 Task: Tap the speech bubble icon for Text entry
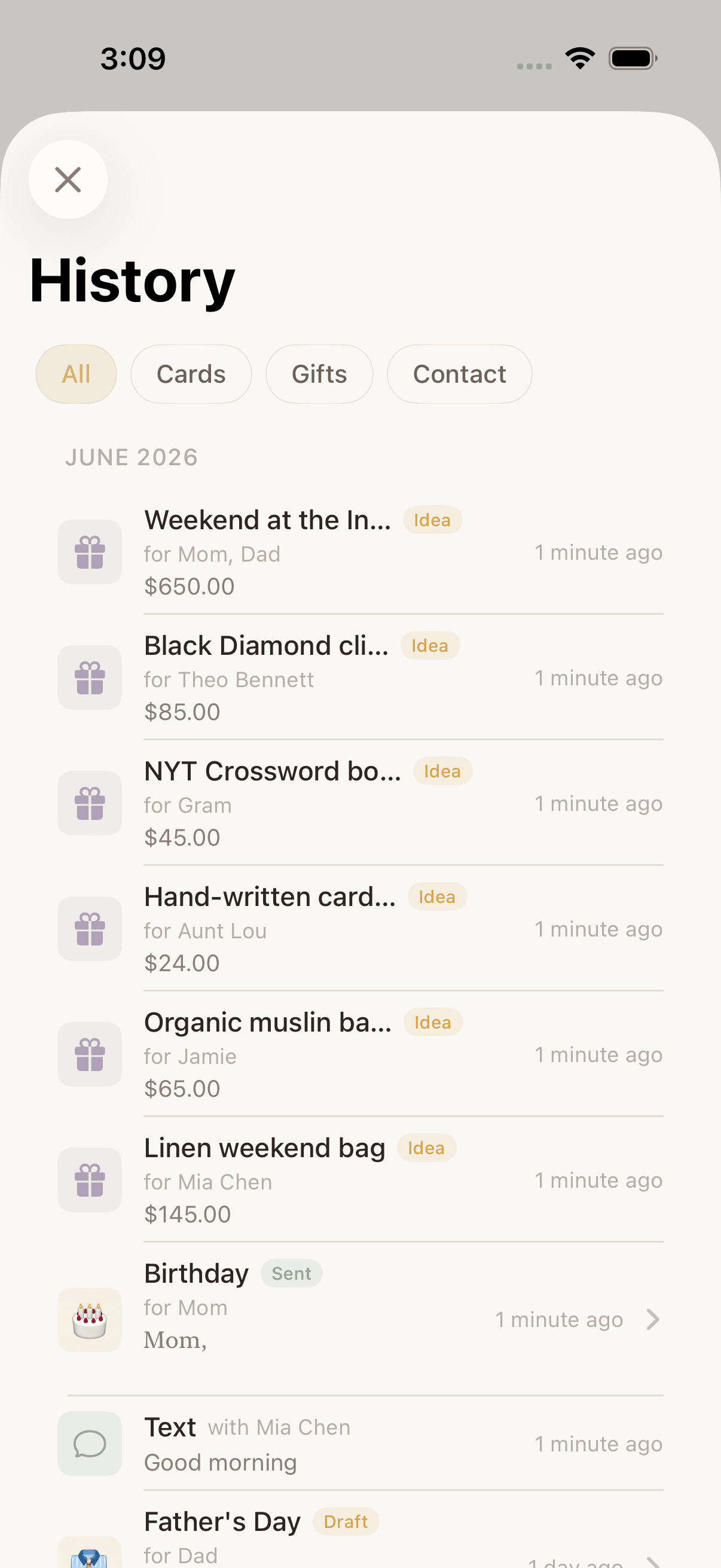[x=90, y=1444]
